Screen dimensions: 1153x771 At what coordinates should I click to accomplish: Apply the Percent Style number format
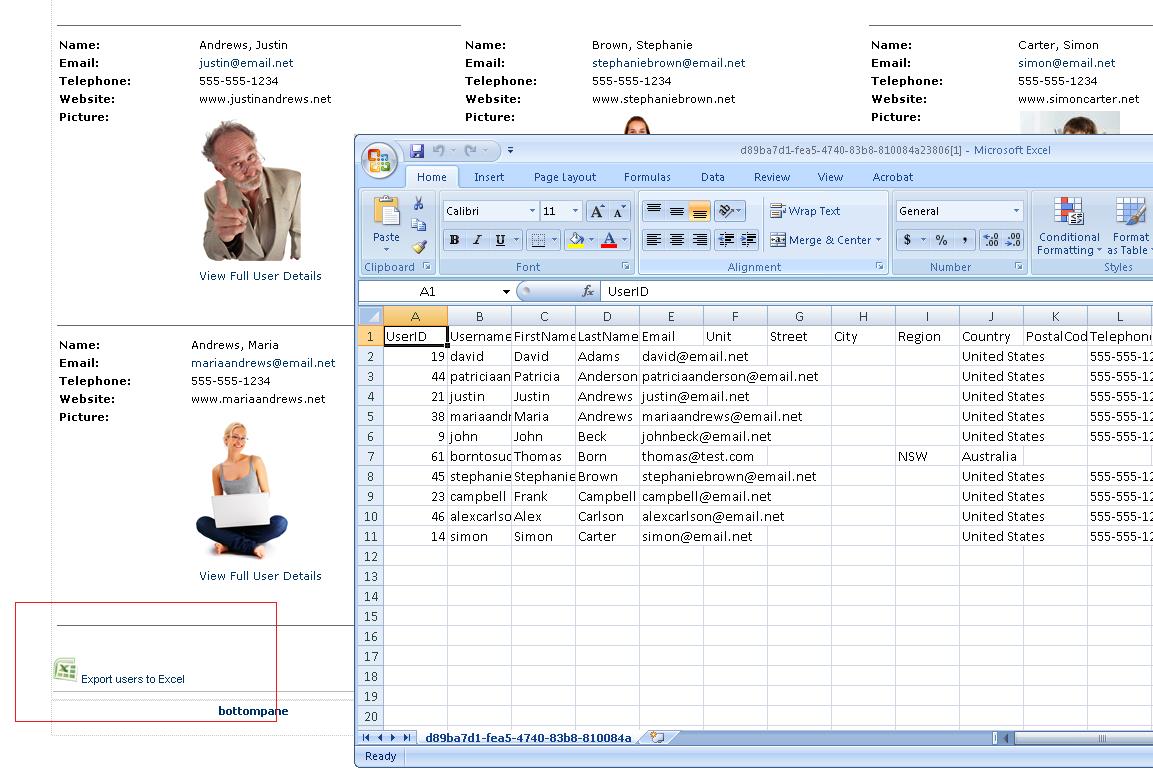(941, 240)
